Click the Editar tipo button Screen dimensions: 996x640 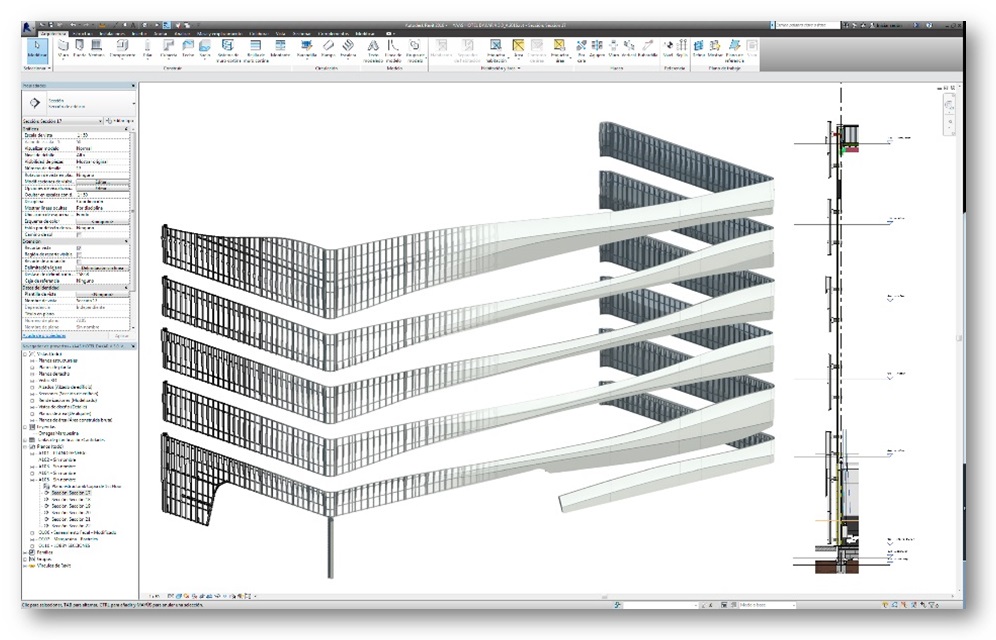point(119,121)
